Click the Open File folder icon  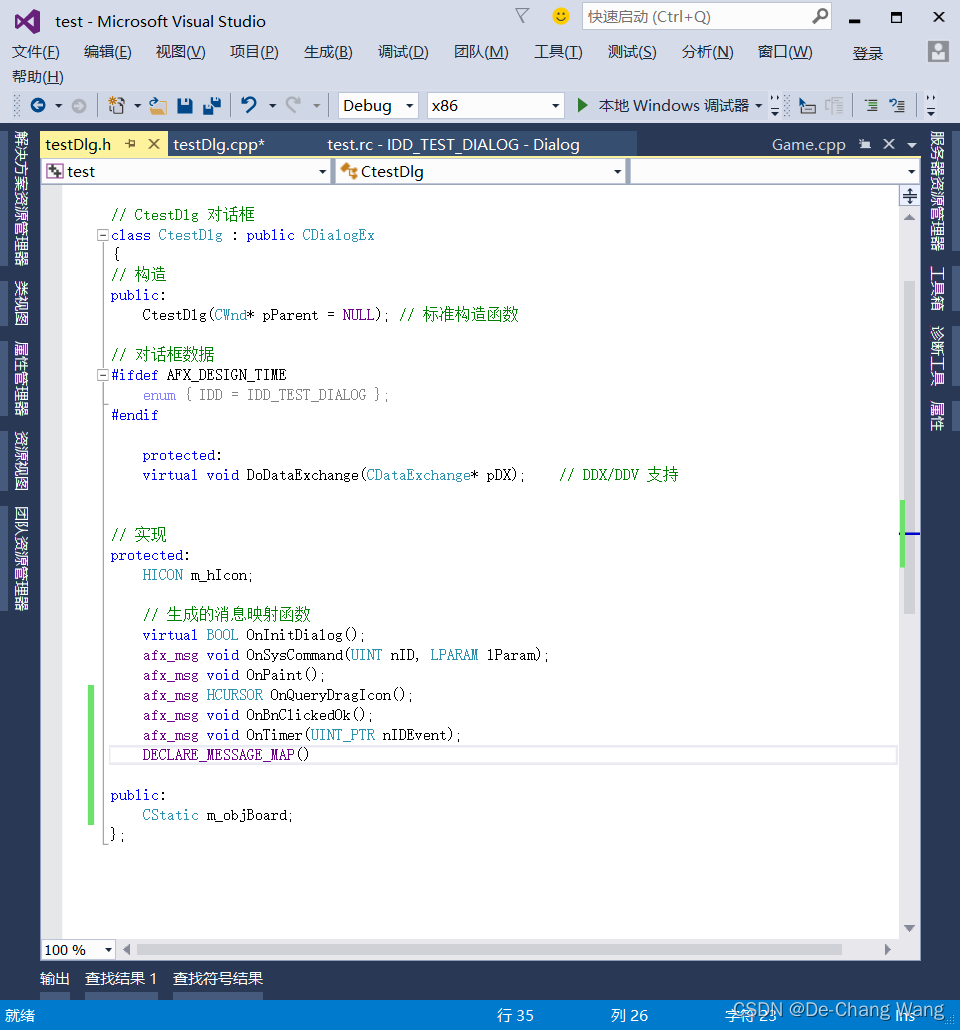[158, 106]
